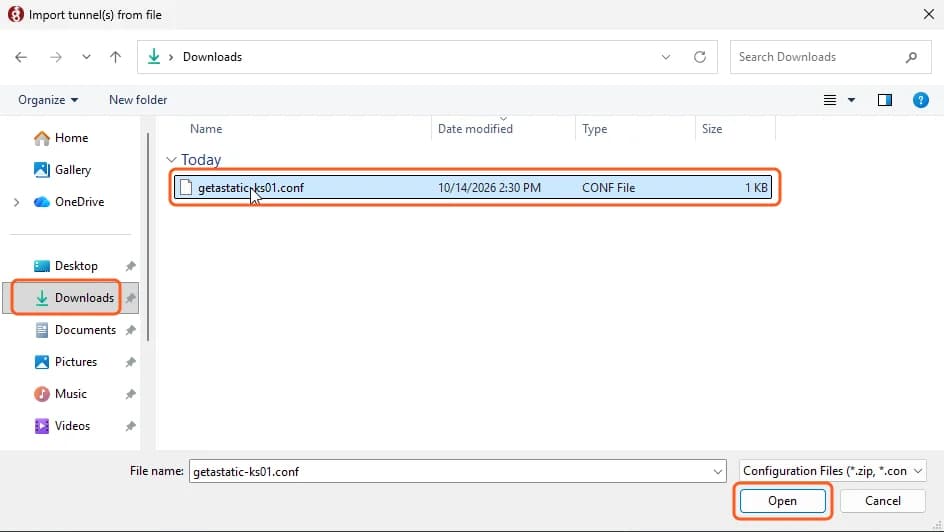Image resolution: width=944 pixels, height=532 pixels.
Task: Click pin icon next to Music
Action: point(130,394)
